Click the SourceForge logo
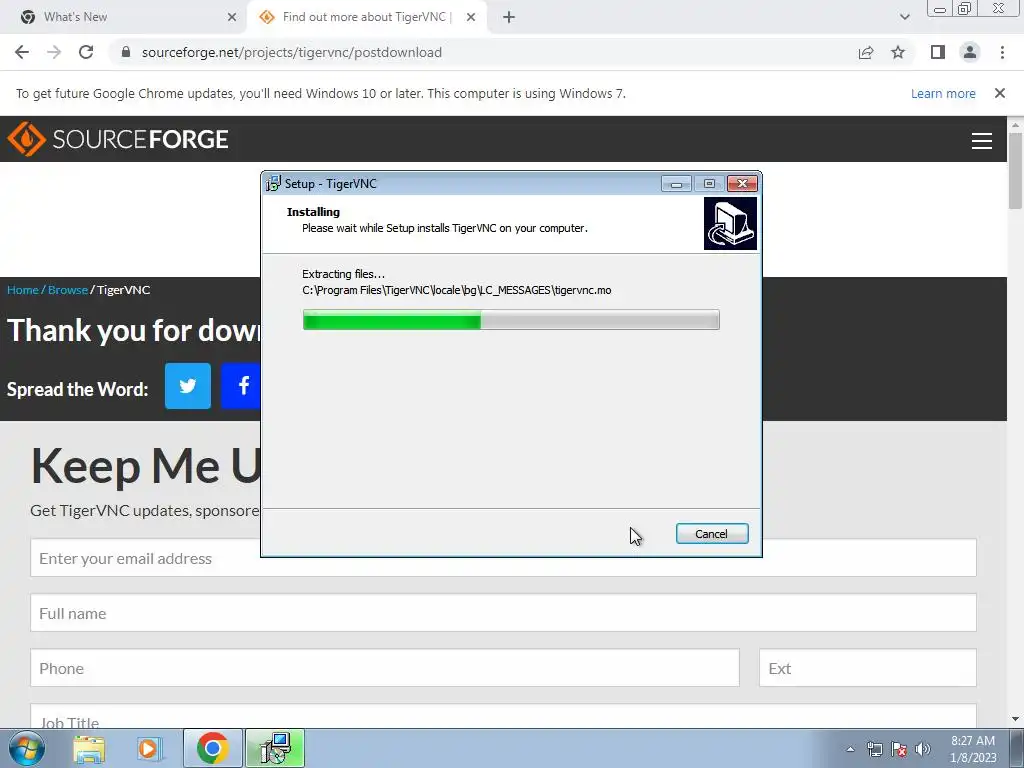Viewport: 1024px width, 768px height. click(118, 139)
